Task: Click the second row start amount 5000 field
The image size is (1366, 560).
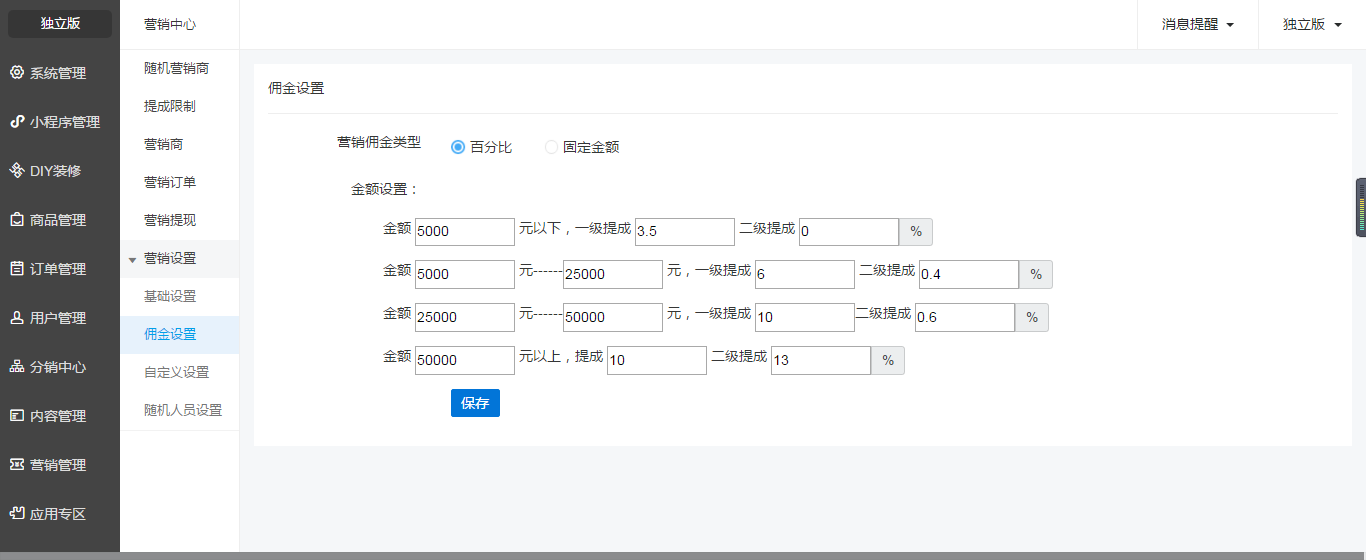Action: [x=465, y=274]
